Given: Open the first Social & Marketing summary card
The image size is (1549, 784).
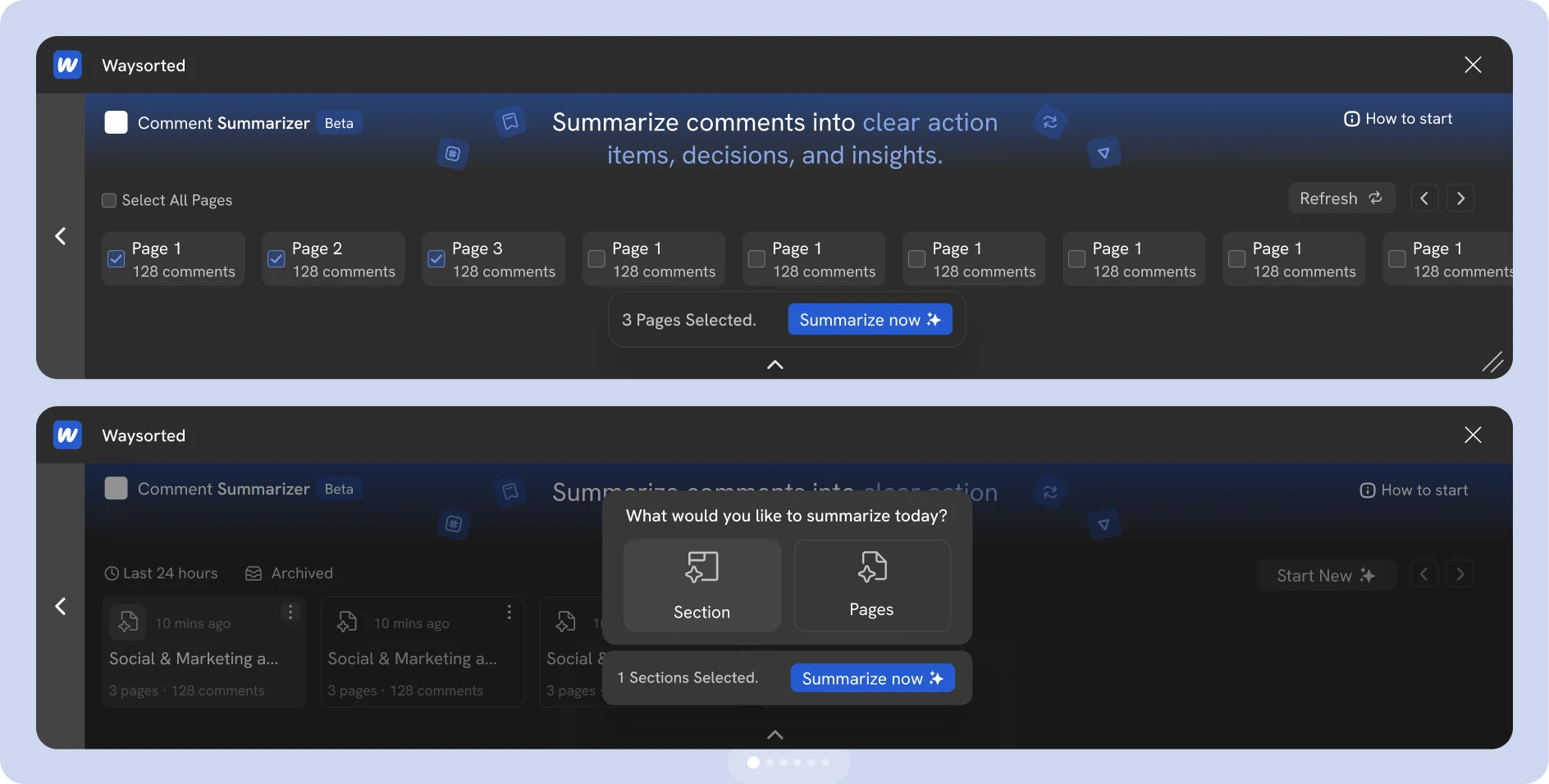Looking at the screenshot, I should (204, 652).
